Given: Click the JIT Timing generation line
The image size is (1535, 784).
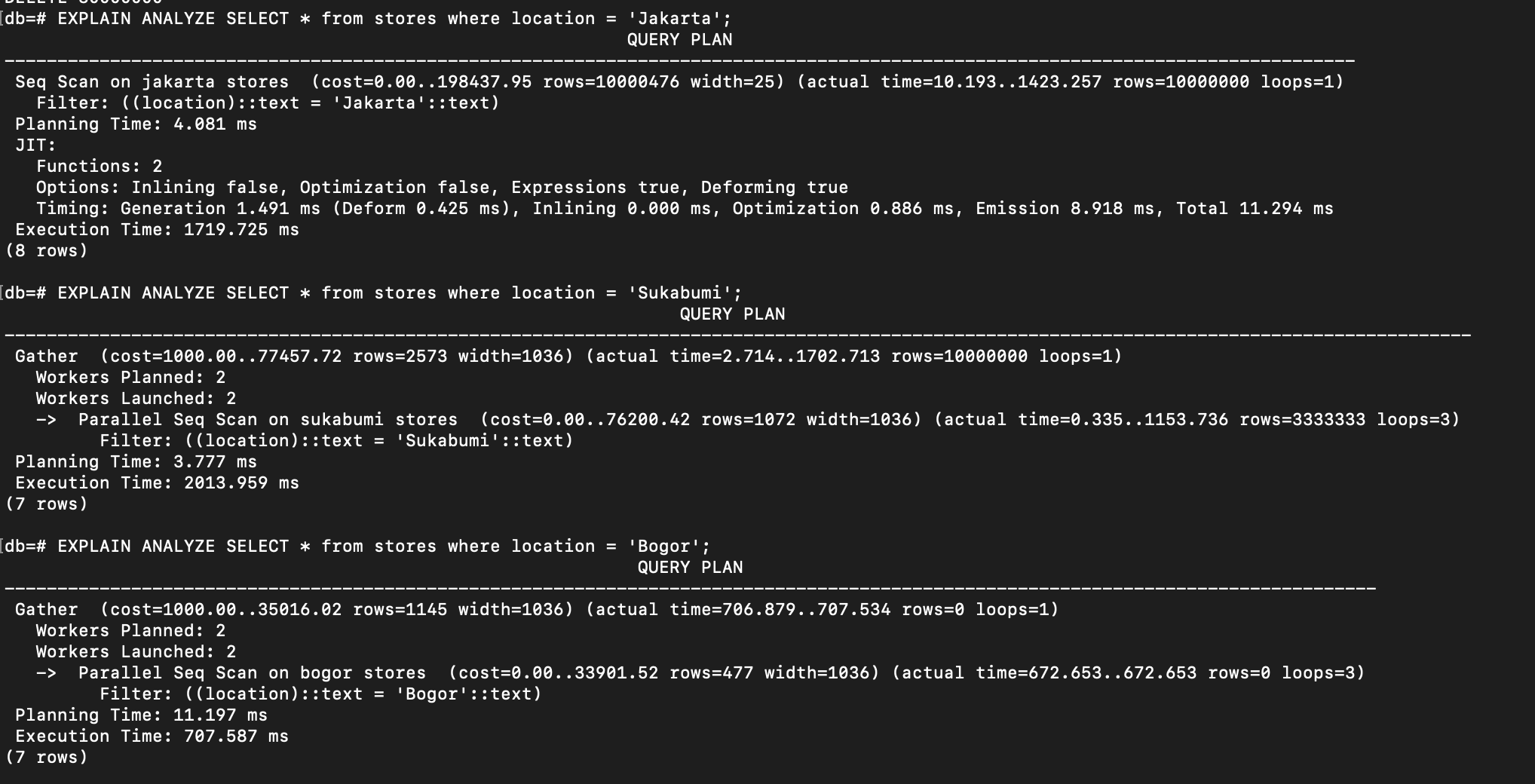Looking at the screenshot, I should pyautogui.click(x=685, y=209).
